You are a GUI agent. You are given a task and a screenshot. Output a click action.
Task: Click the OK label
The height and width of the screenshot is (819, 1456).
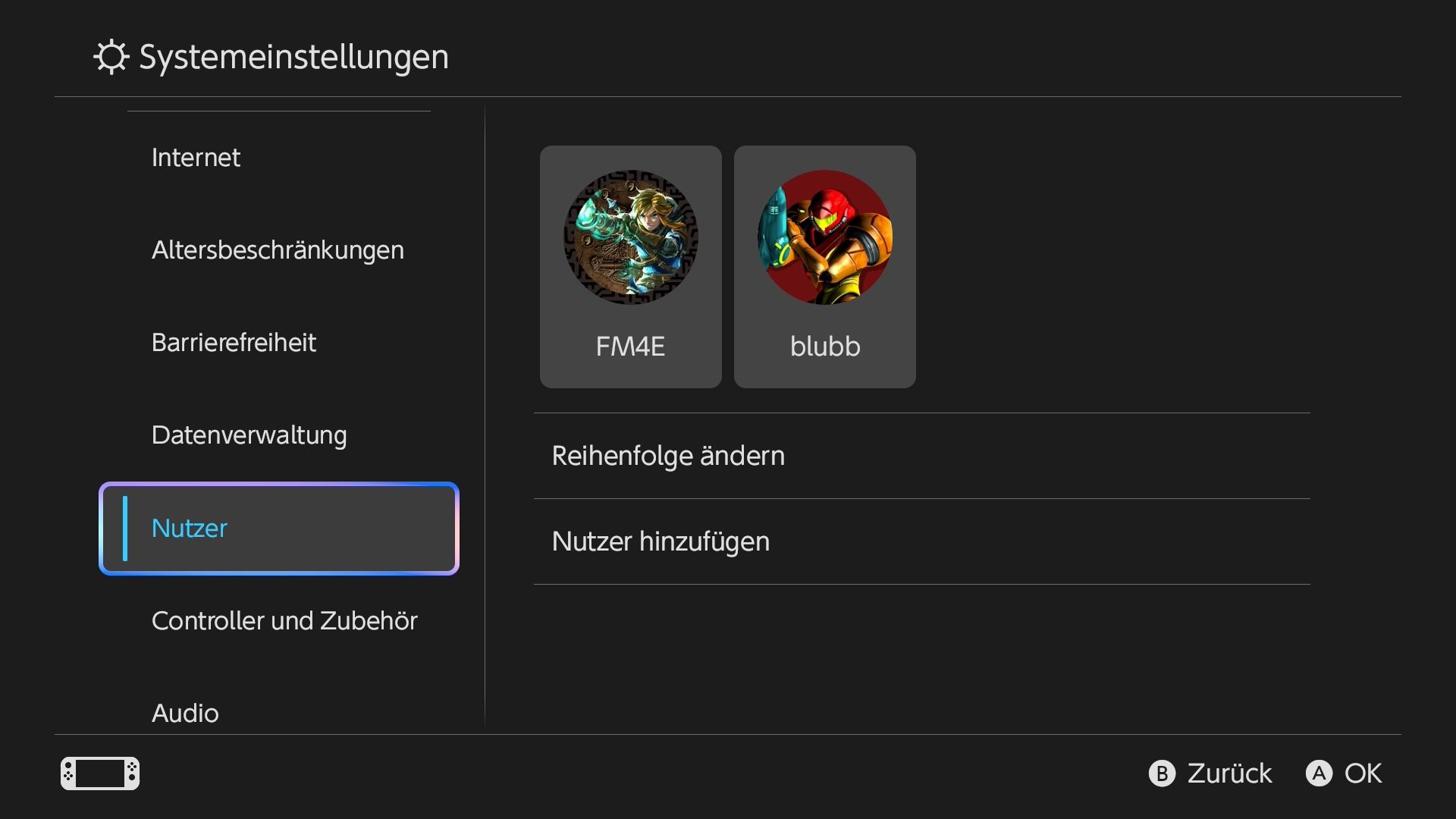pyautogui.click(x=1363, y=773)
